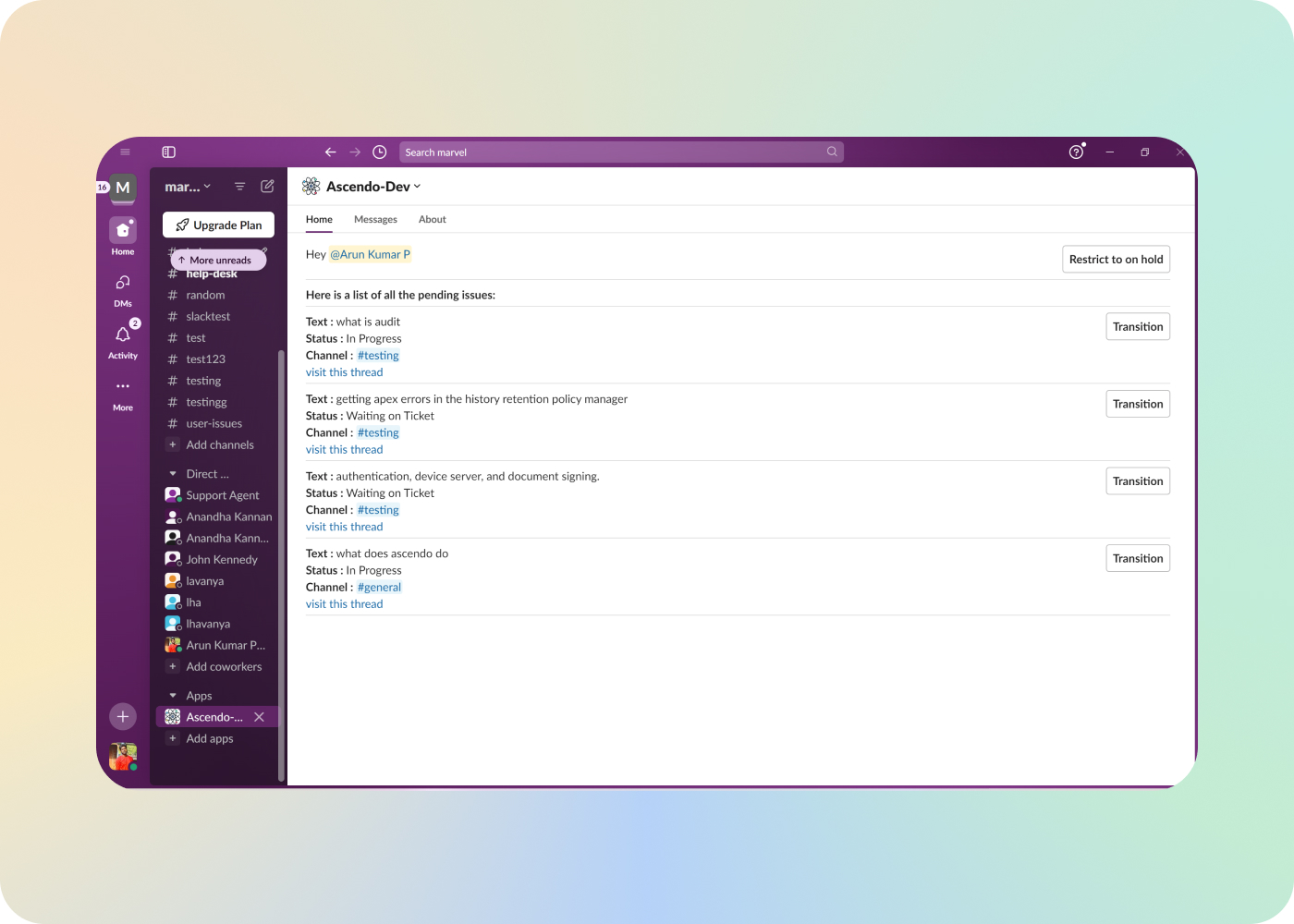Open the slacktest channel
The width and height of the screenshot is (1294, 924).
pyautogui.click(x=218, y=316)
